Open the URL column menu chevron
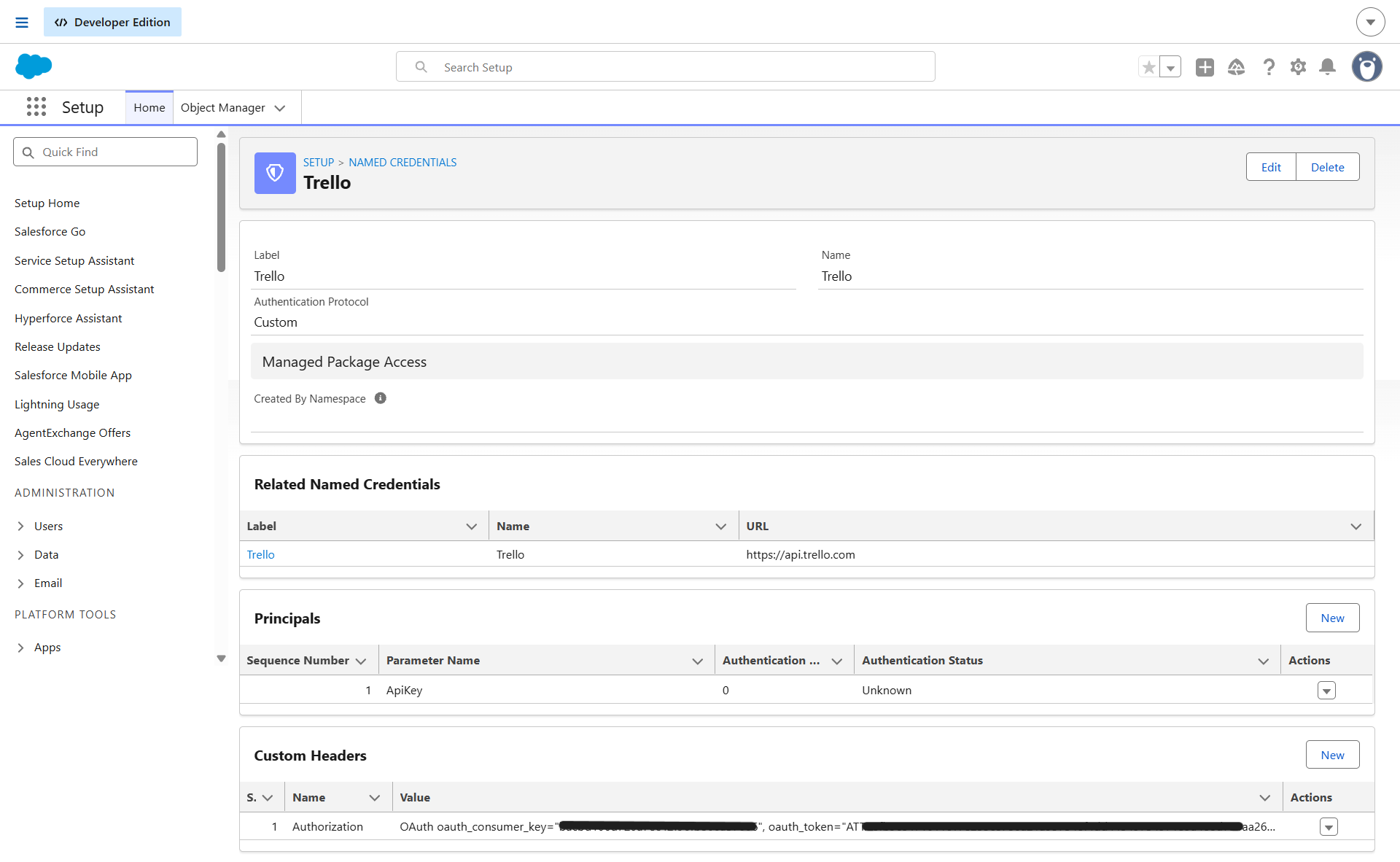Screen dimensions: 1400x862 pyautogui.click(x=1356, y=527)
